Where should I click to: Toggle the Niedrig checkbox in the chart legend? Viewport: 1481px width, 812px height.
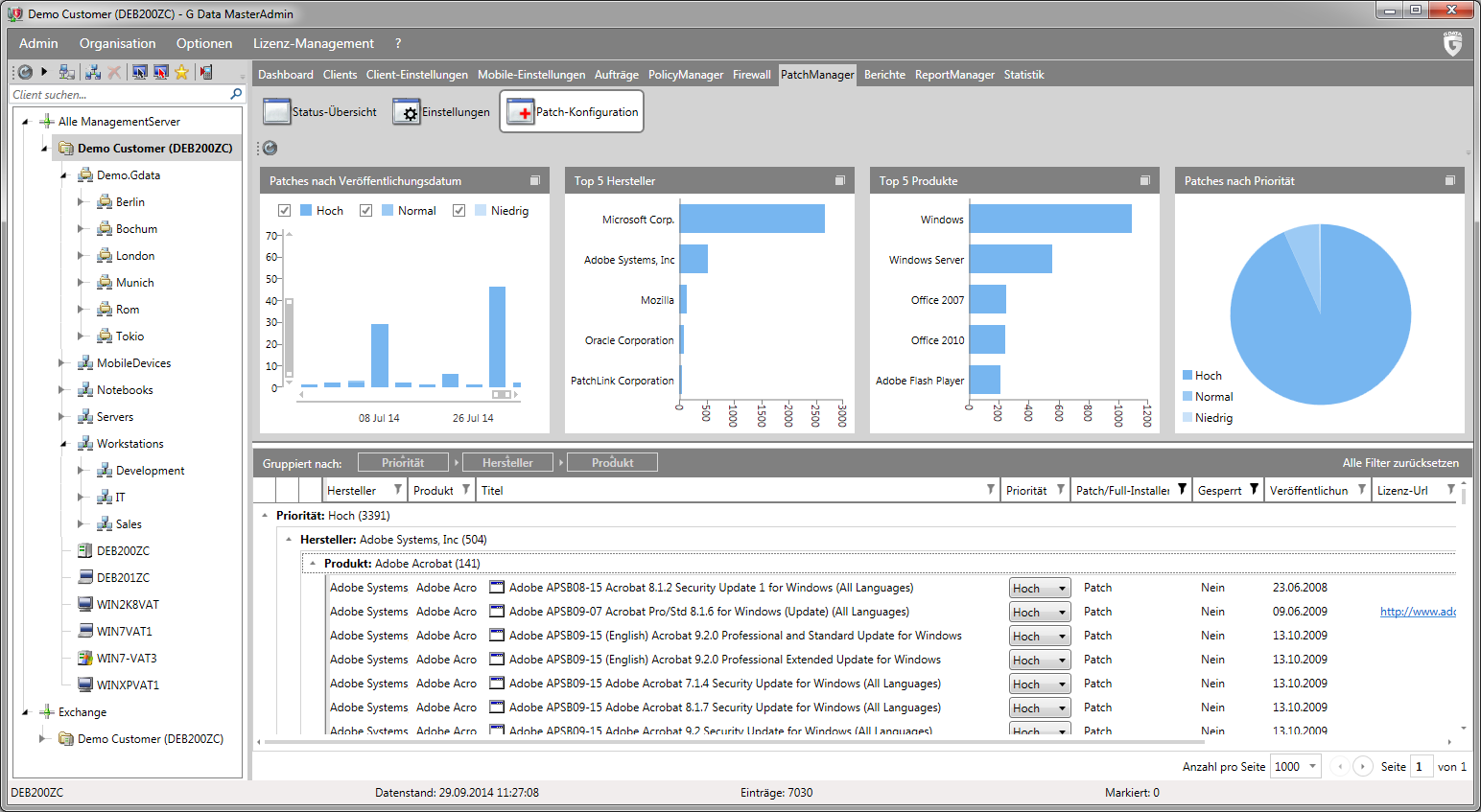point(458,211)
